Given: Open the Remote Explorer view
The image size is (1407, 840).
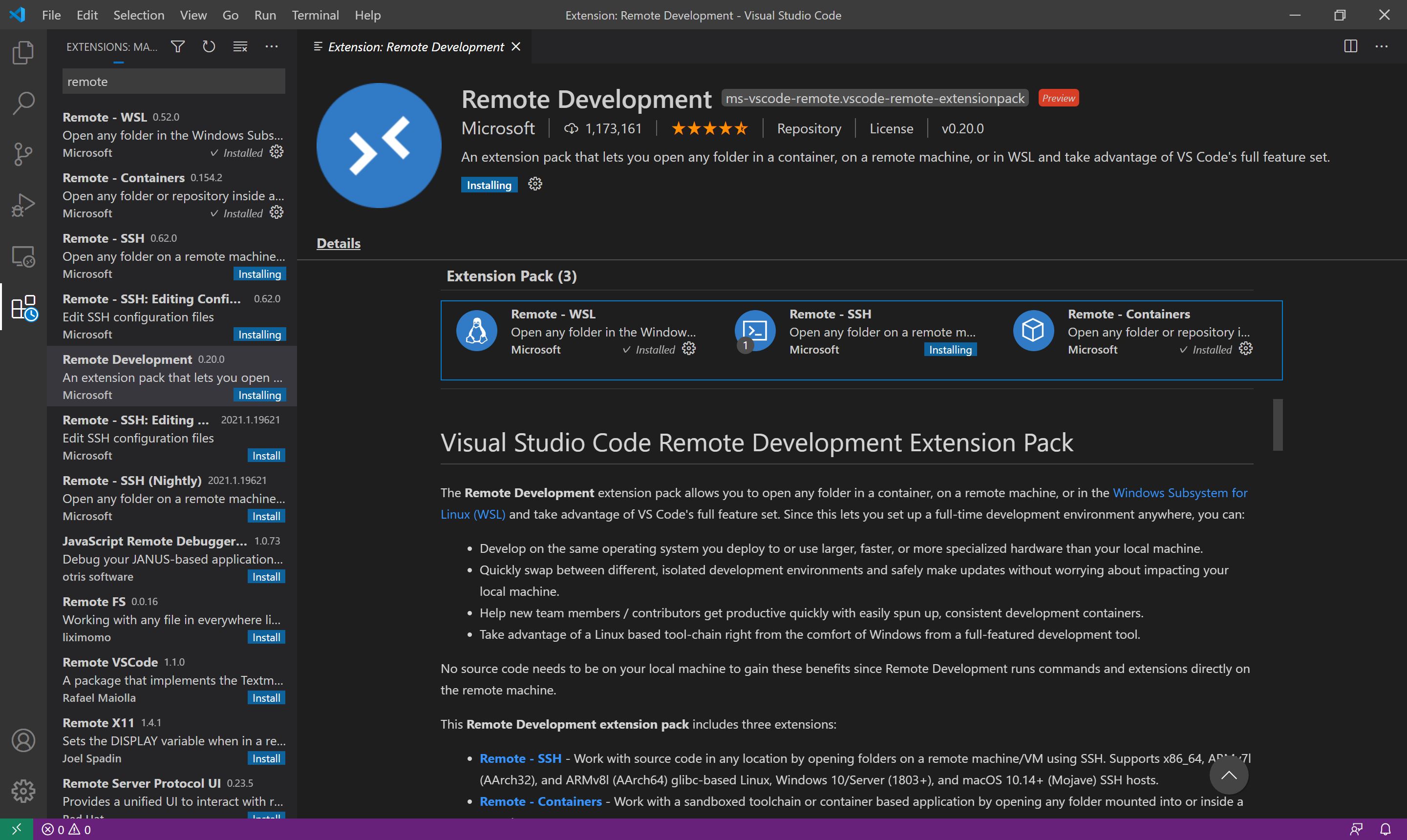Looking at the screenshot, I should point(22,256).
